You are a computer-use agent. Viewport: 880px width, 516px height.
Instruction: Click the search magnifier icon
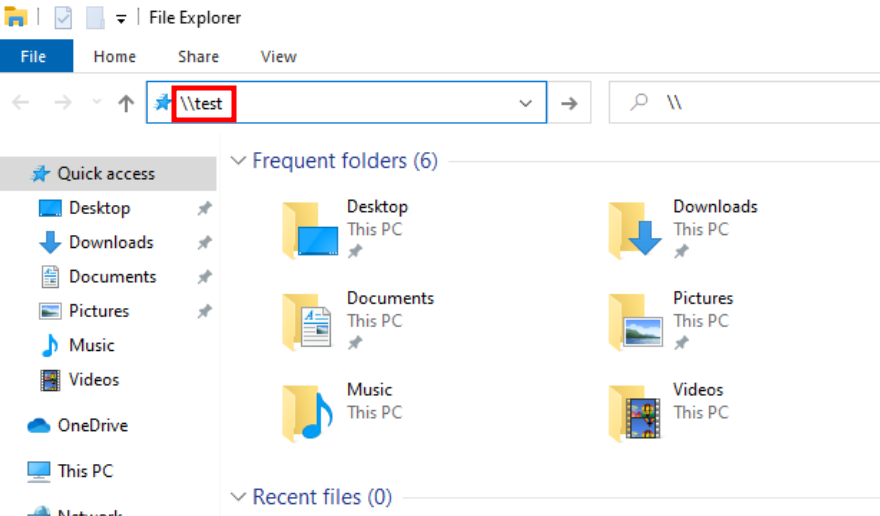coord(640,102)
